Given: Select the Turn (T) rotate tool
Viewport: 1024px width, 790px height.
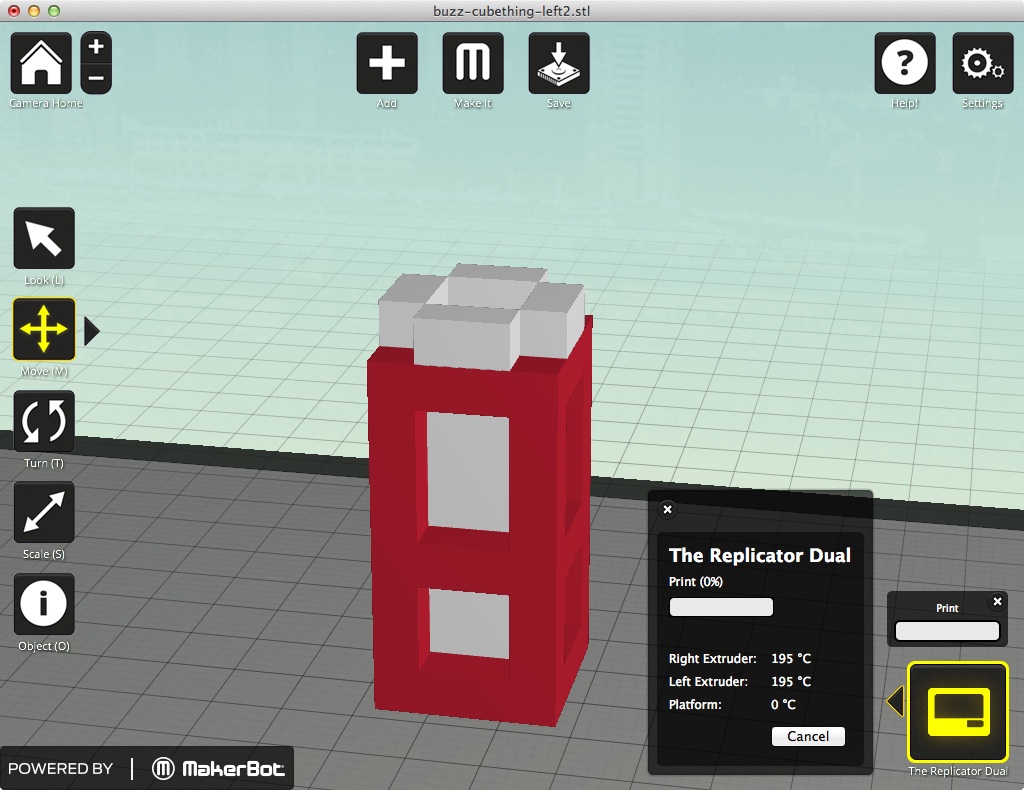Looking at the screenshot, I should (x=44, y=421).
